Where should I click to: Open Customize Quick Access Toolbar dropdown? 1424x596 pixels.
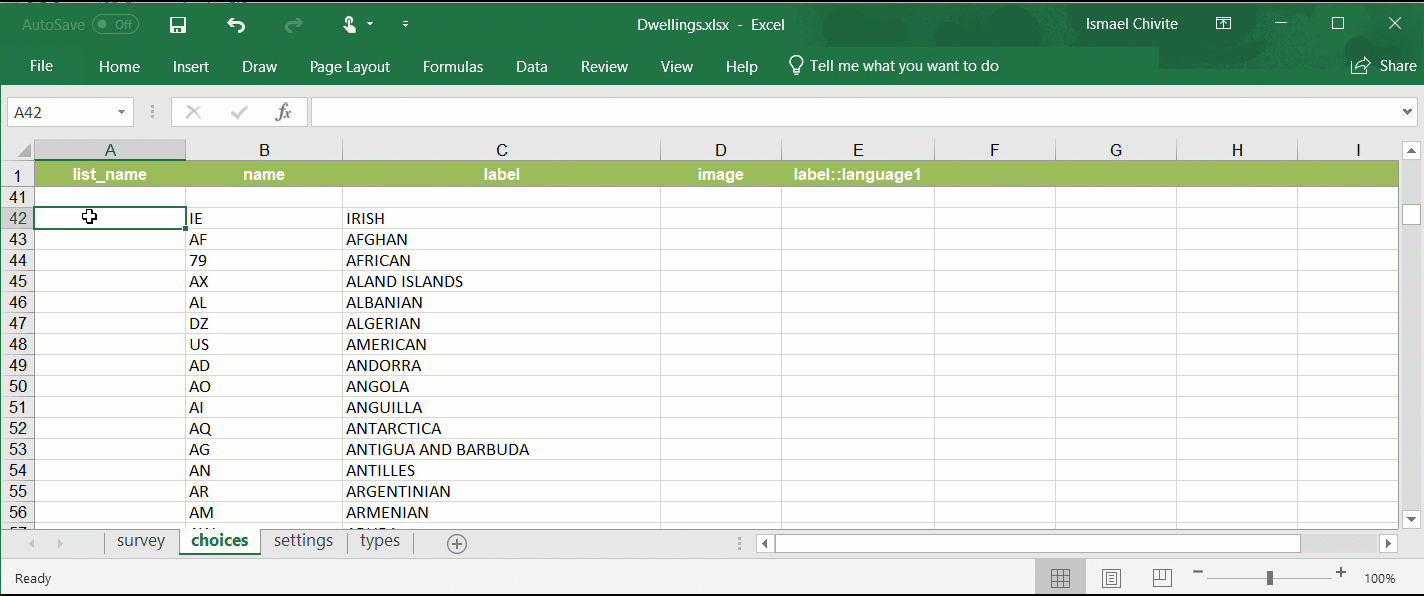pos(405,25)
